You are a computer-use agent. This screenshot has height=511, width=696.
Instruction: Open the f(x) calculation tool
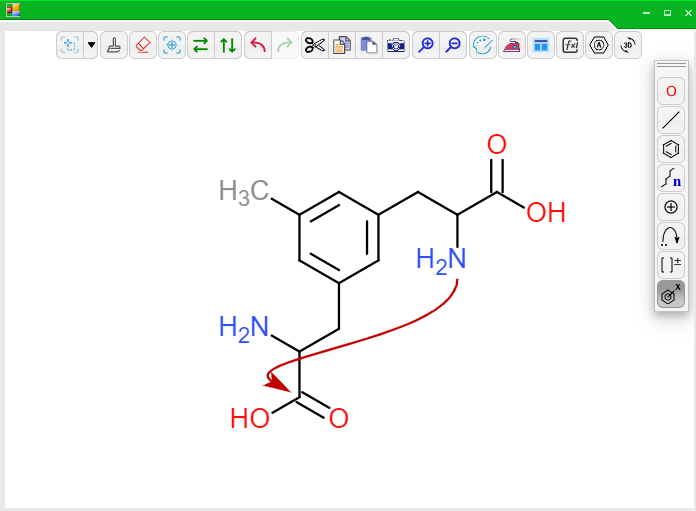pyautogui.click(x=570, y=45)
